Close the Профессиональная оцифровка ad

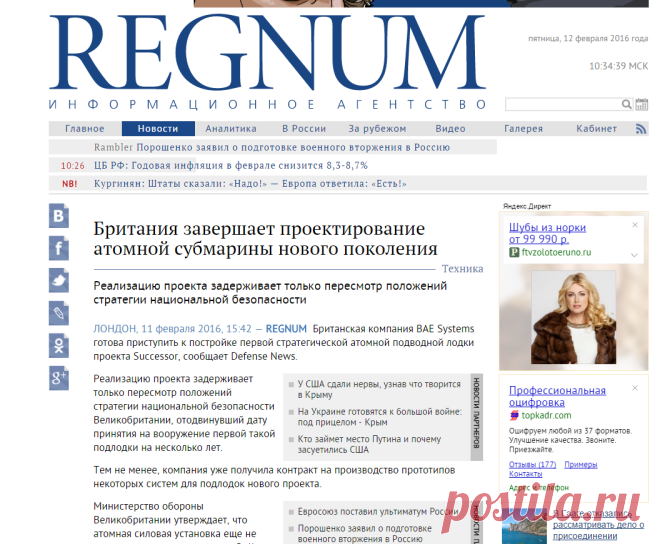pyautogui.click(x=635, y=388)
